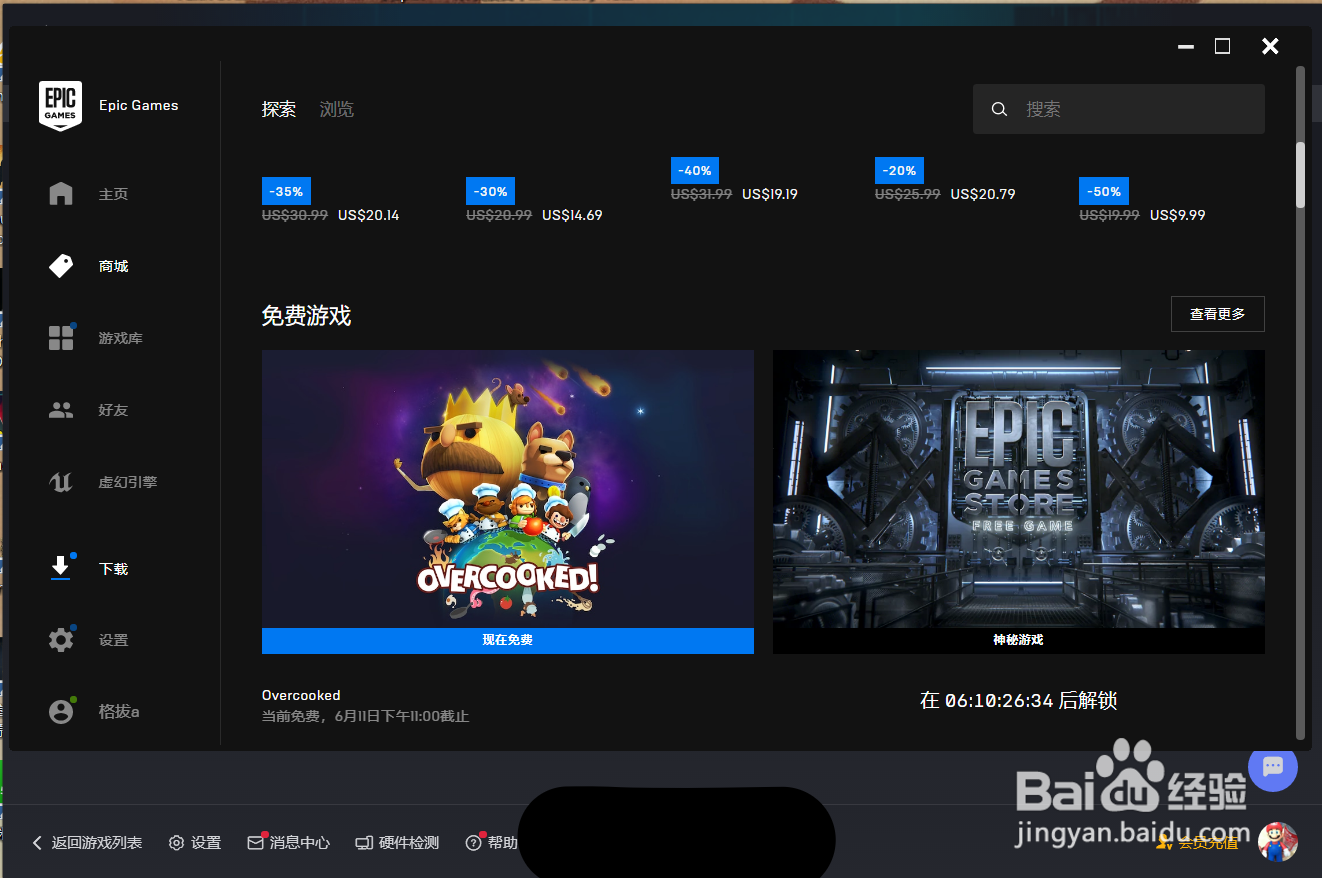This screenshot has height=878, width=1322.
Task: Click the Mario avatar icon at bottom right
Action: tap(1277, 842)
